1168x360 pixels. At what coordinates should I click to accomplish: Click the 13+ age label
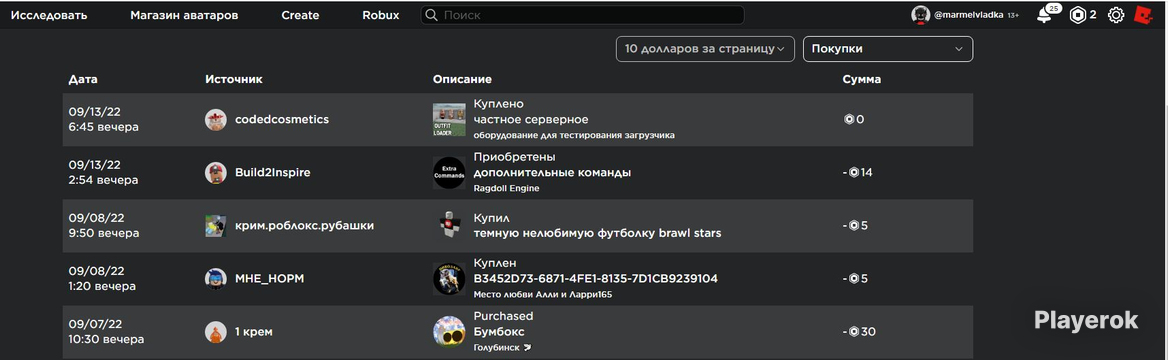(1013, 16)
